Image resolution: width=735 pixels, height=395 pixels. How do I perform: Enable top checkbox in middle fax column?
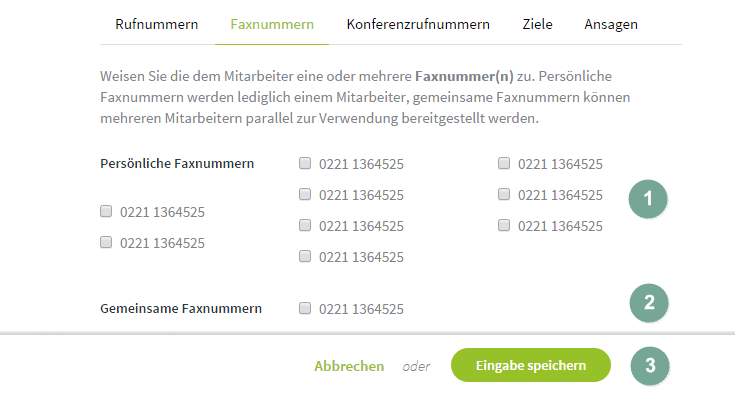point(305,163)
